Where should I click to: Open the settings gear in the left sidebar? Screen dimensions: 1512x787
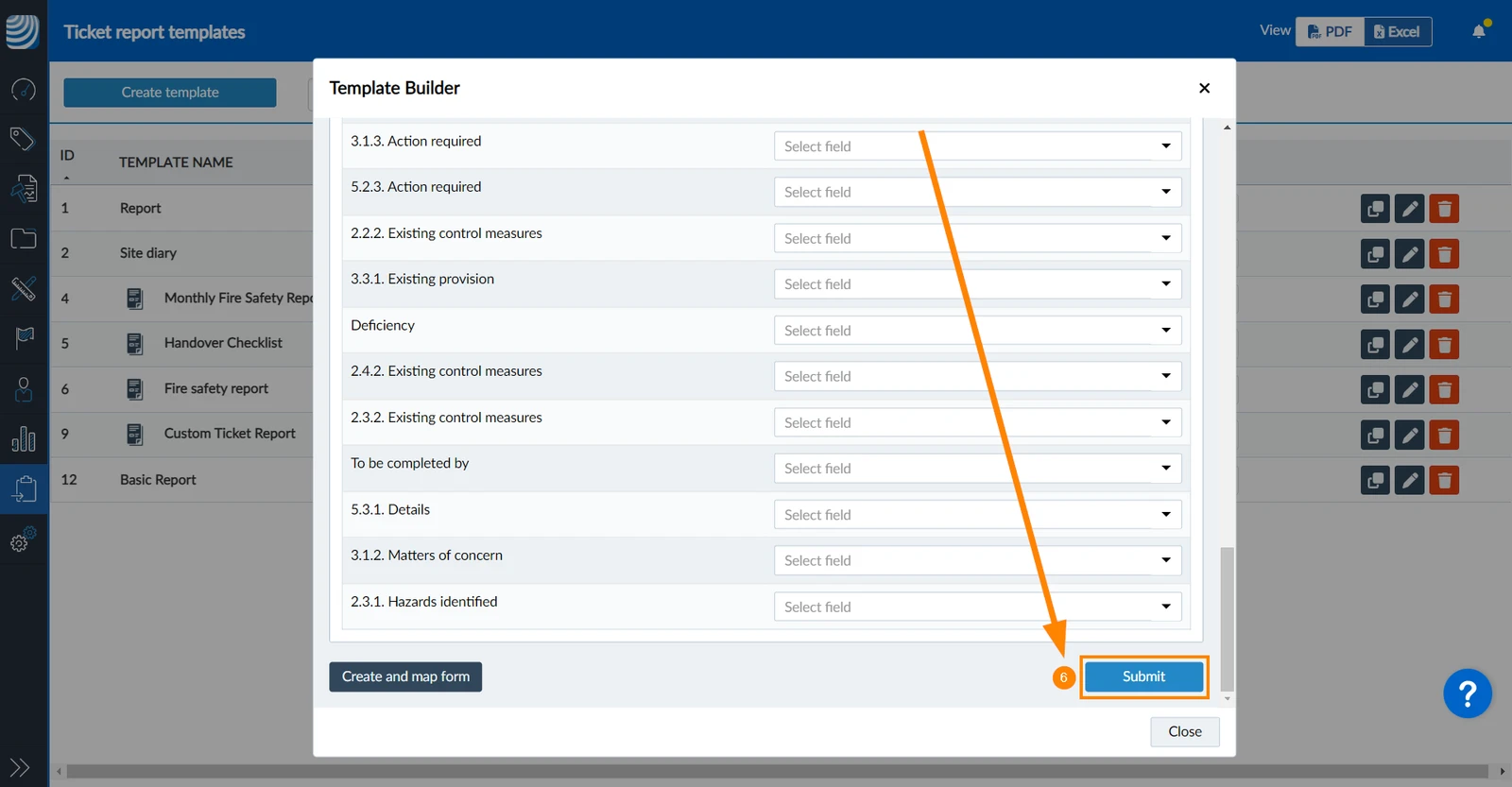(23, 539)
